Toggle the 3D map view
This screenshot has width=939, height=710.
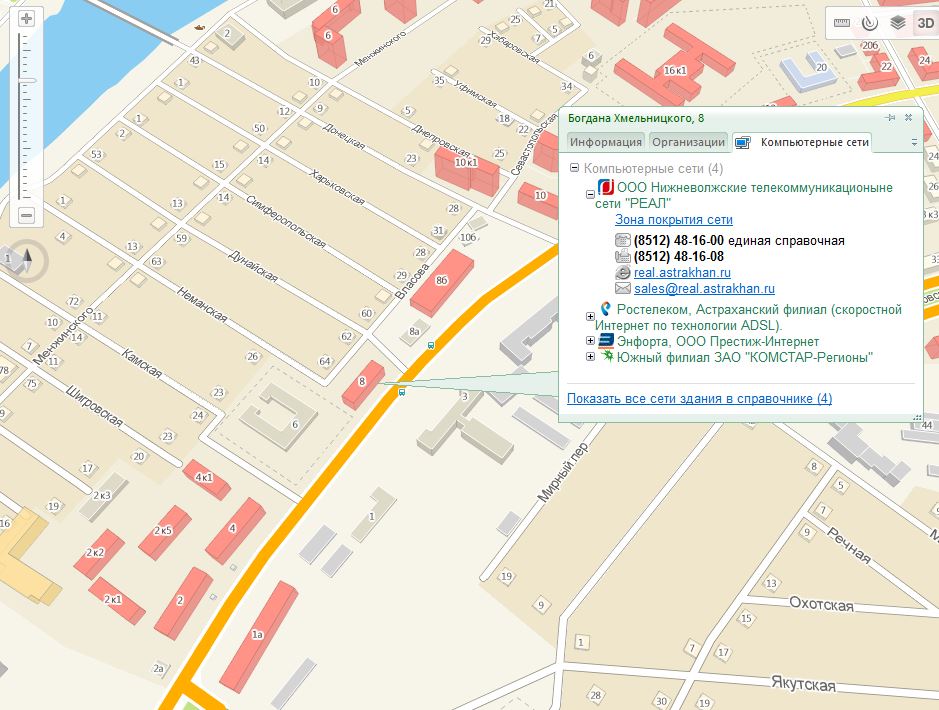tap(925, 23)
